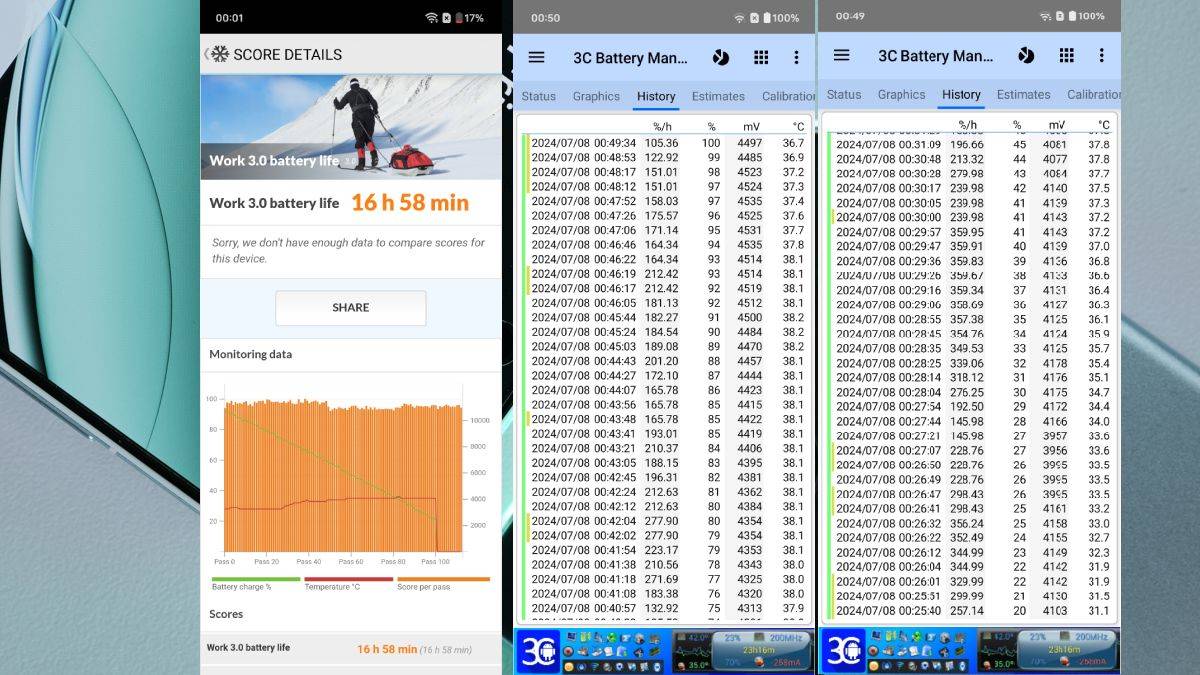Tap the orange 16 h 58 min score
Viewport: 1200px width, 675px height.
click(x=409, y=203)
